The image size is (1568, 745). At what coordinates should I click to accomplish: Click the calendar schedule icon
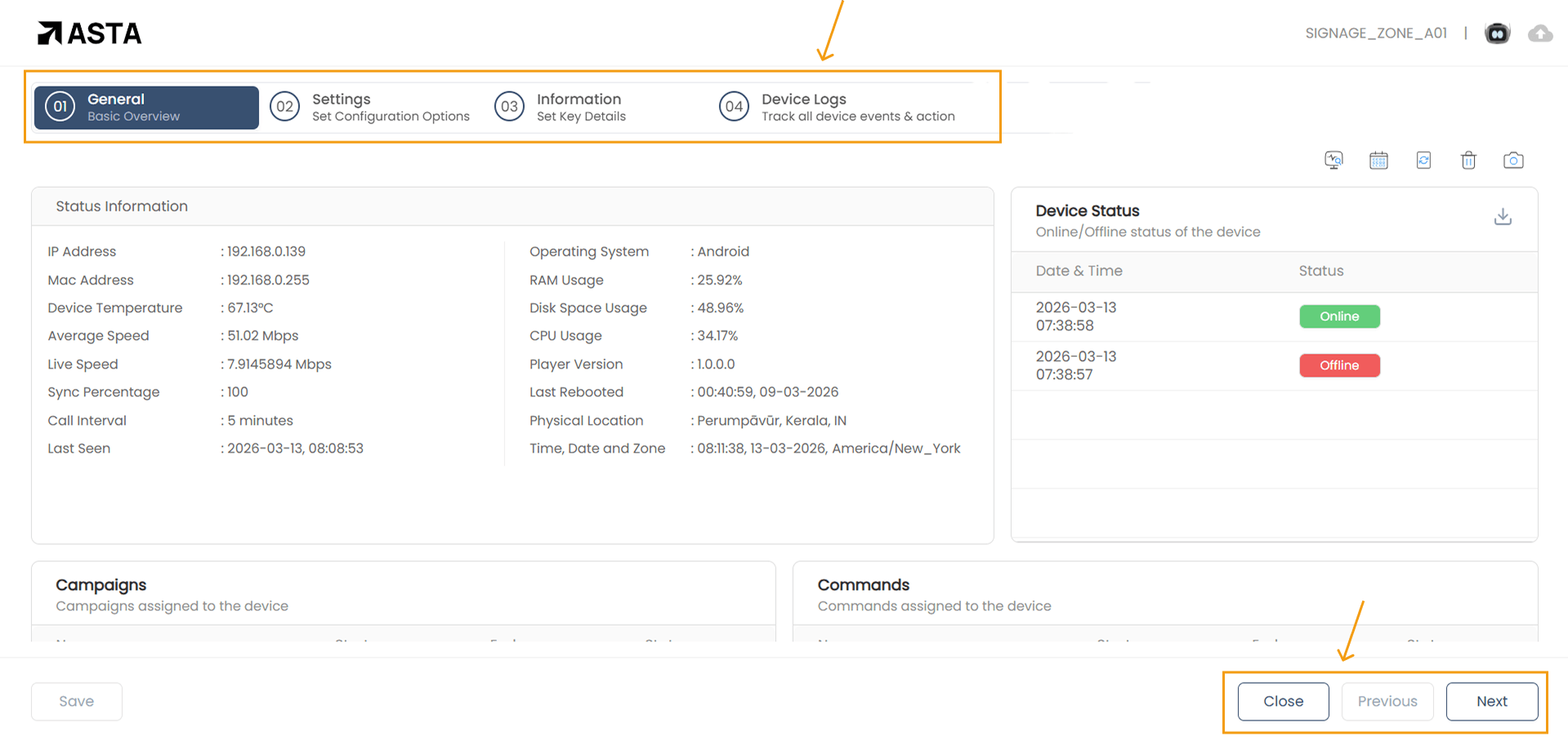point(1378,160)
